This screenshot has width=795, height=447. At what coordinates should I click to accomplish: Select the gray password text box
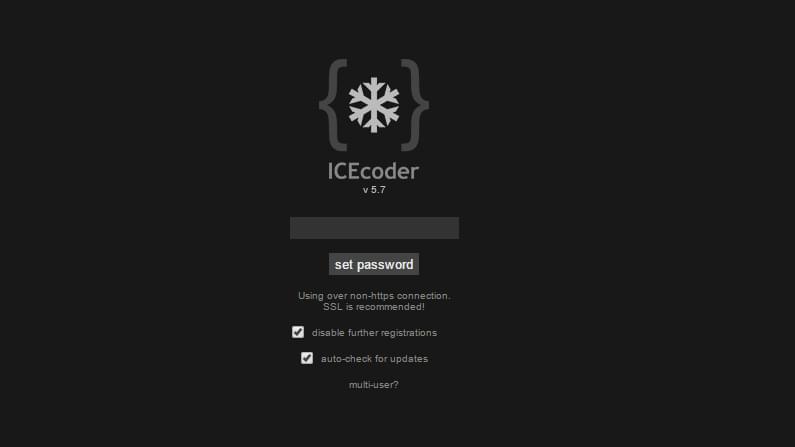(374, 228)
